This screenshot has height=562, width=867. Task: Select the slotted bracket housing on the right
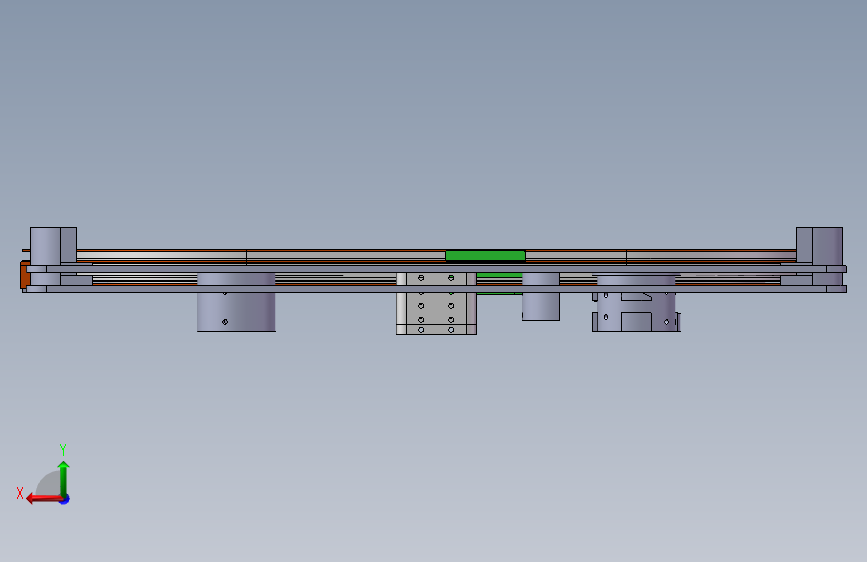[x=636, y=304]
